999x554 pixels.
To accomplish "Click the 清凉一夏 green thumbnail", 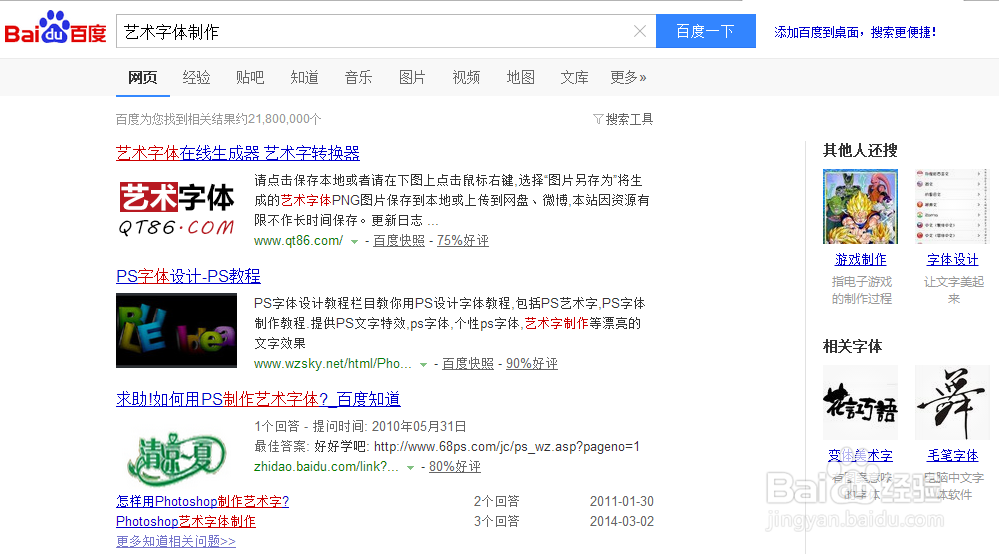I will 176,457.
